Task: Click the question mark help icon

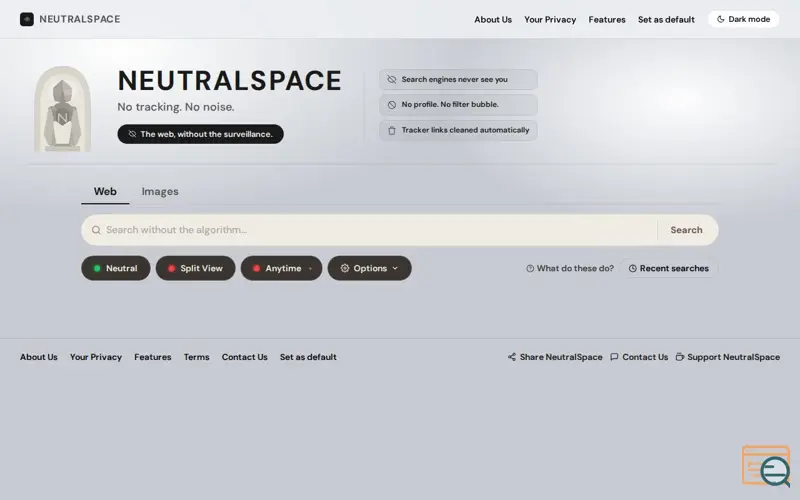Action: tap(530, 268)
